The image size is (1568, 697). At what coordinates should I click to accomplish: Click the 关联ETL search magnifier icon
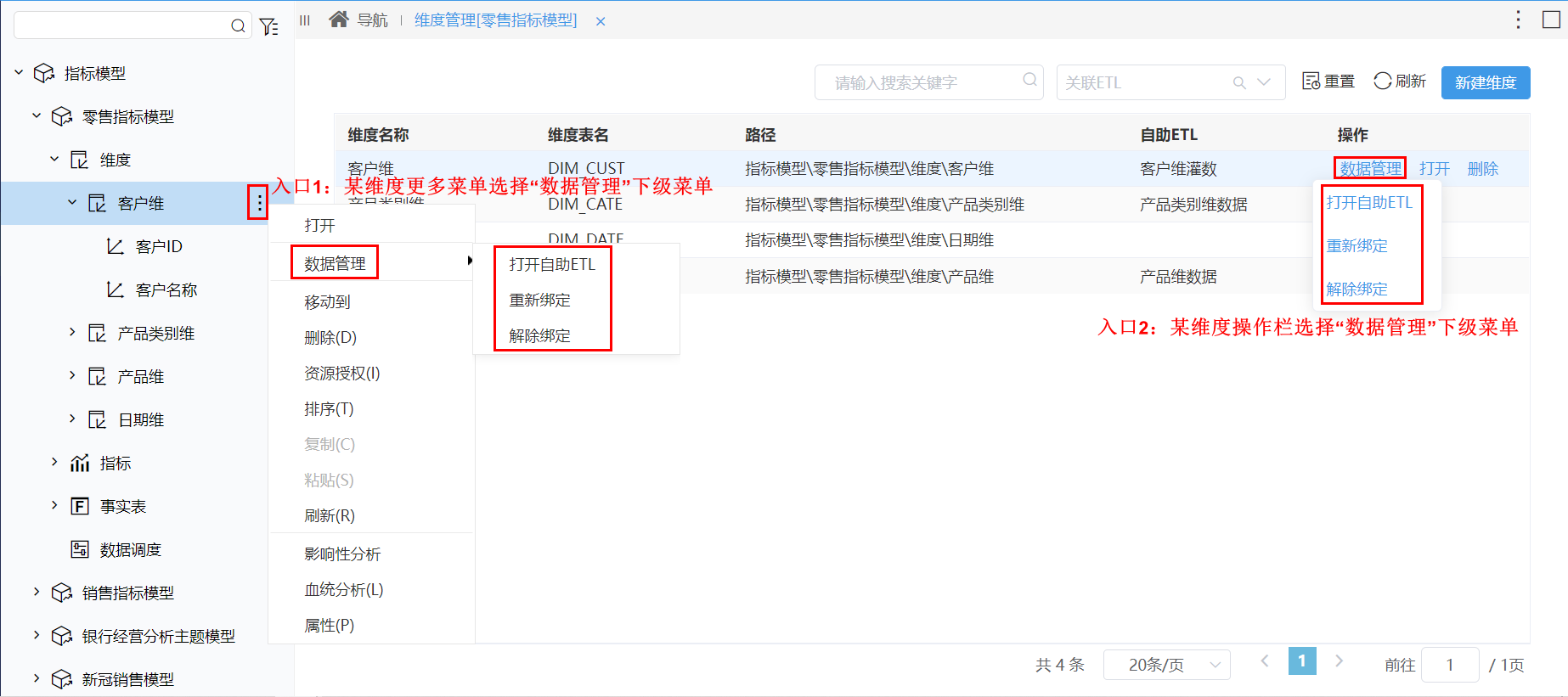pos(1239,82)
